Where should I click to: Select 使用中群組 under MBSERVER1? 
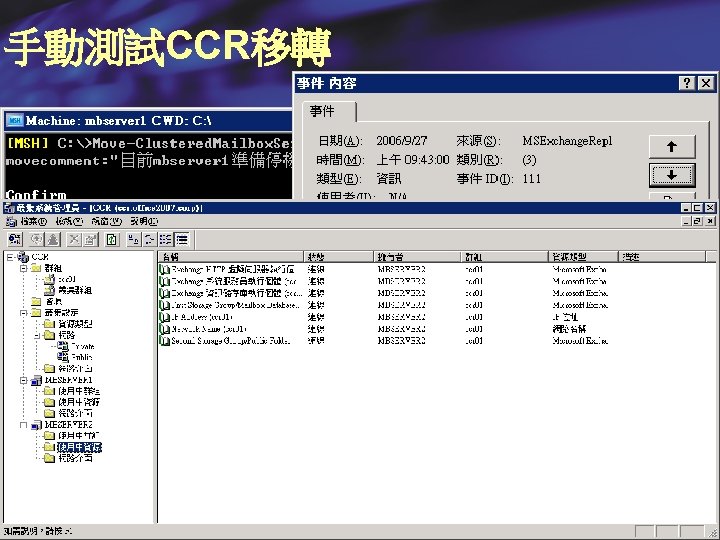79,391
